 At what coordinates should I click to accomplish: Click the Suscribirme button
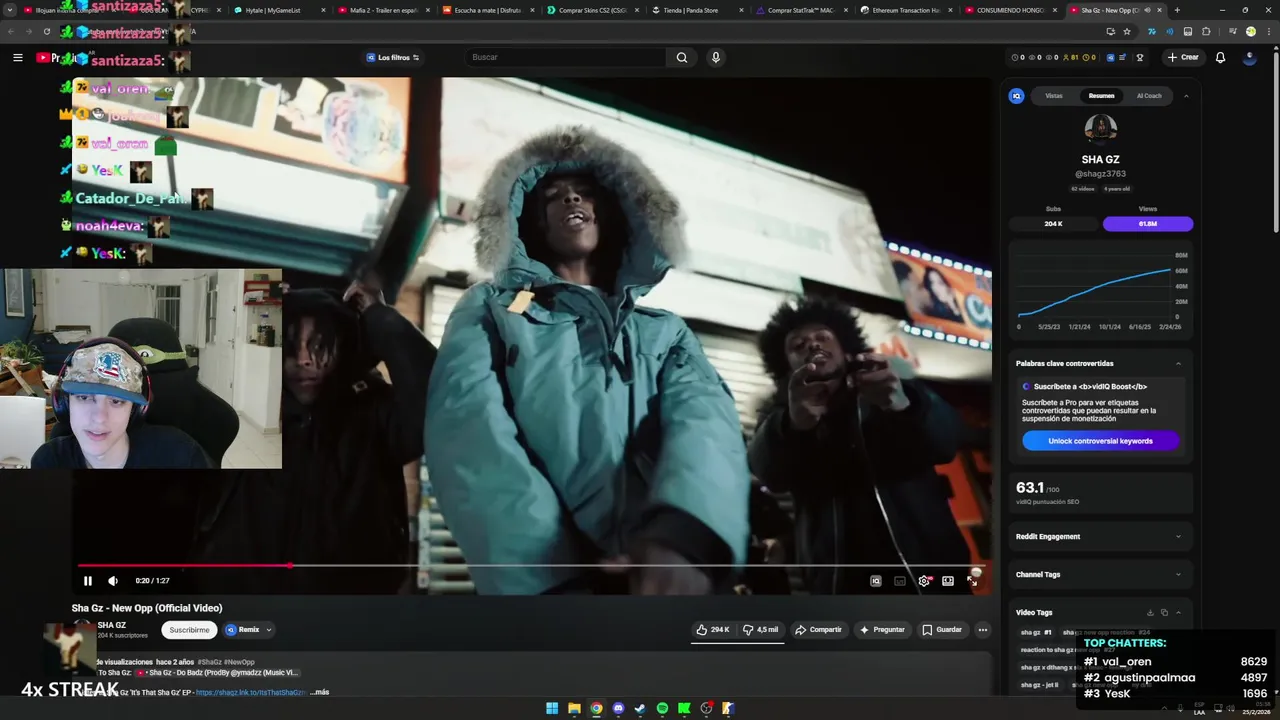tap(189, 630)
